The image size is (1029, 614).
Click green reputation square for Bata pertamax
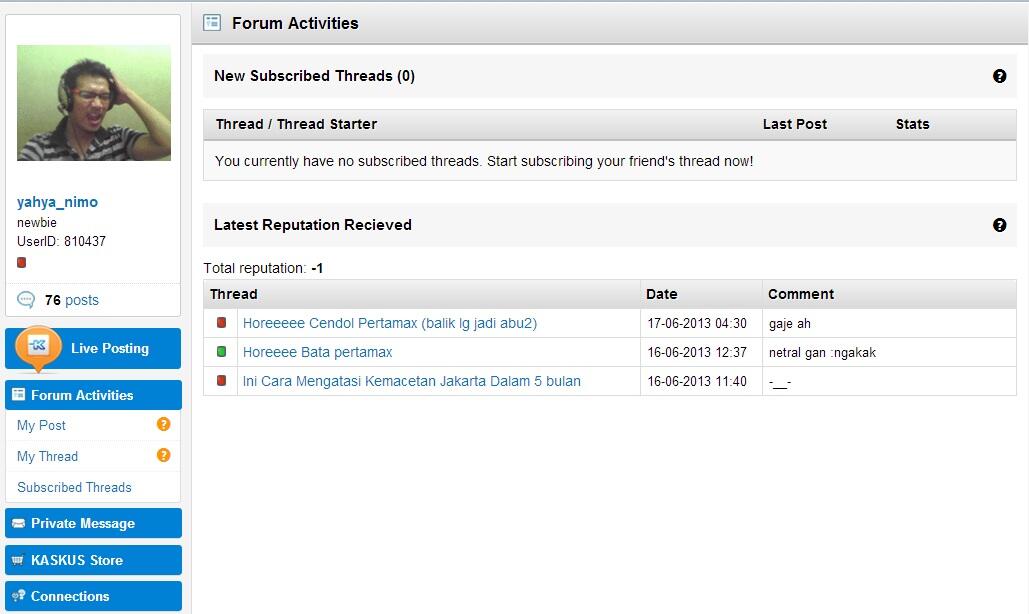tap(221, 352)
